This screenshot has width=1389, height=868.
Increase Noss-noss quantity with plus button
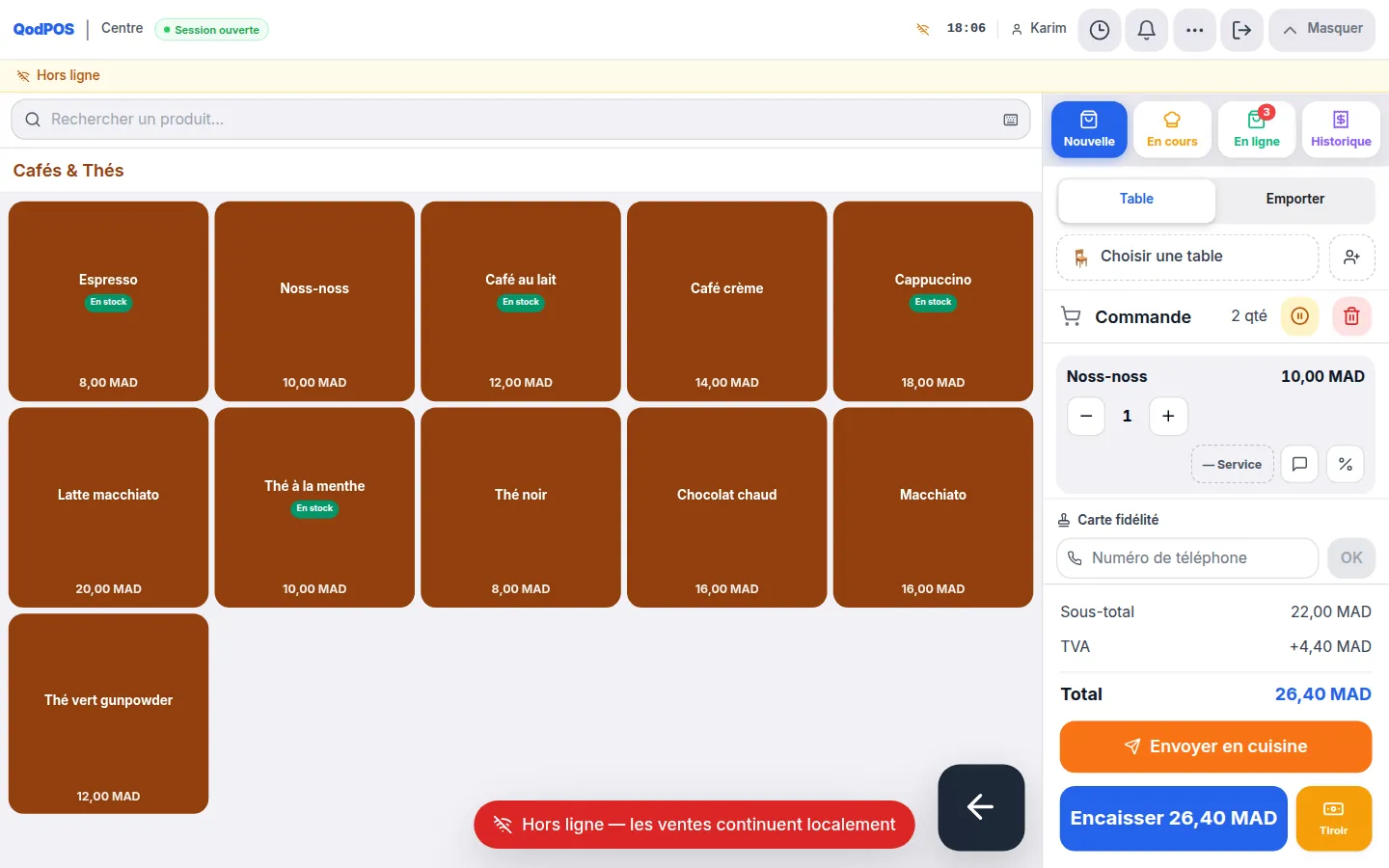[x=1168, y=416]
